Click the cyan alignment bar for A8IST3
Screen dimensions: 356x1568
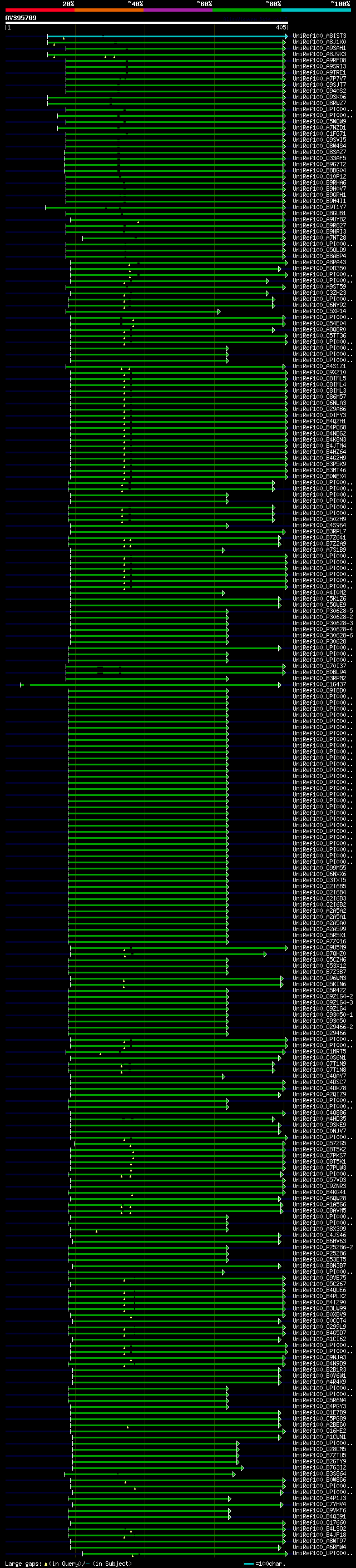pyautogui.click(x=167, y=36)
